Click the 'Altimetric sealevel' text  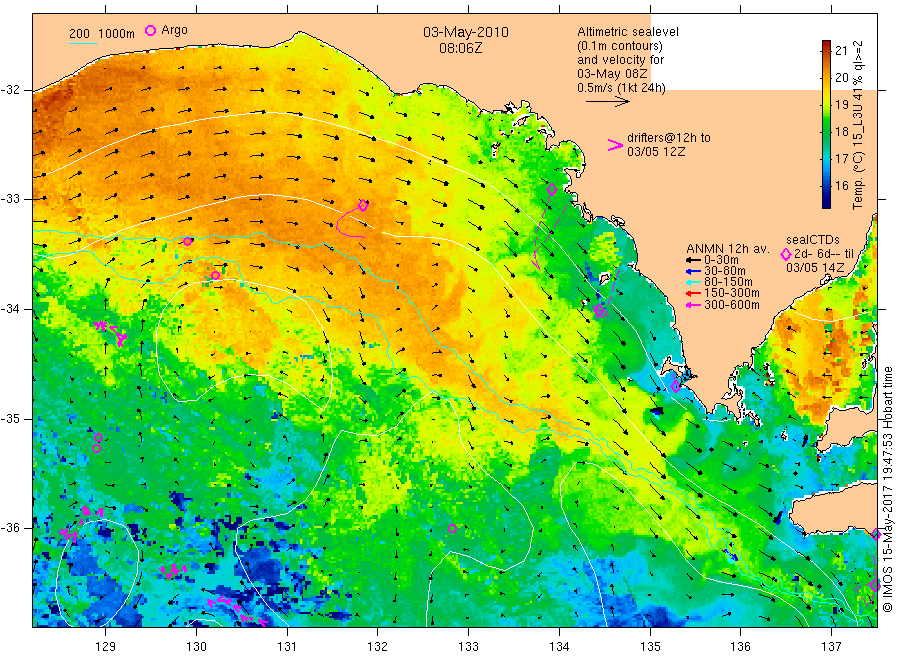click(x=628, y=32)
